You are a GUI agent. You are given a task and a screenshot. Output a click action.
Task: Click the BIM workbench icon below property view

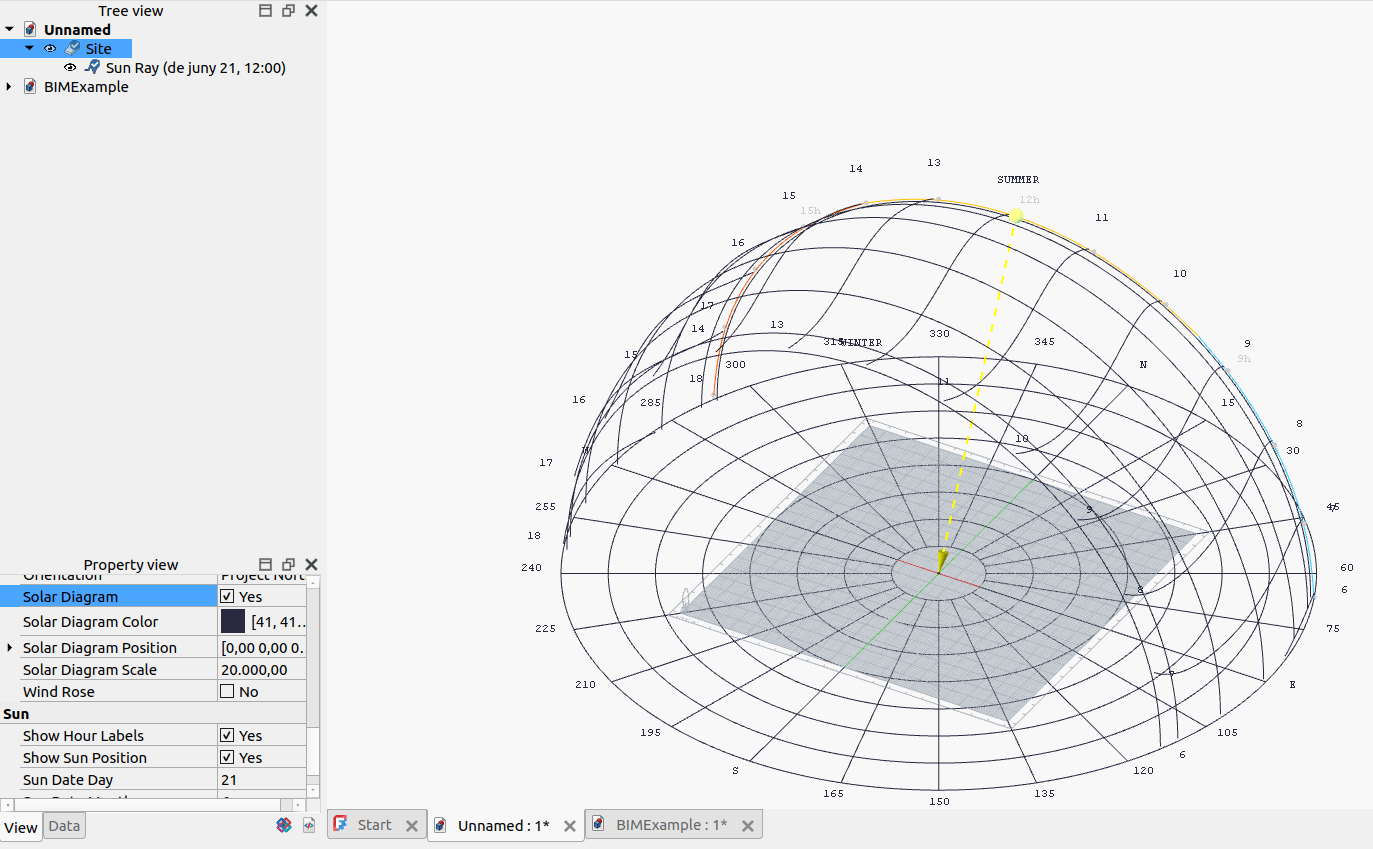click(x=284, y=825)
